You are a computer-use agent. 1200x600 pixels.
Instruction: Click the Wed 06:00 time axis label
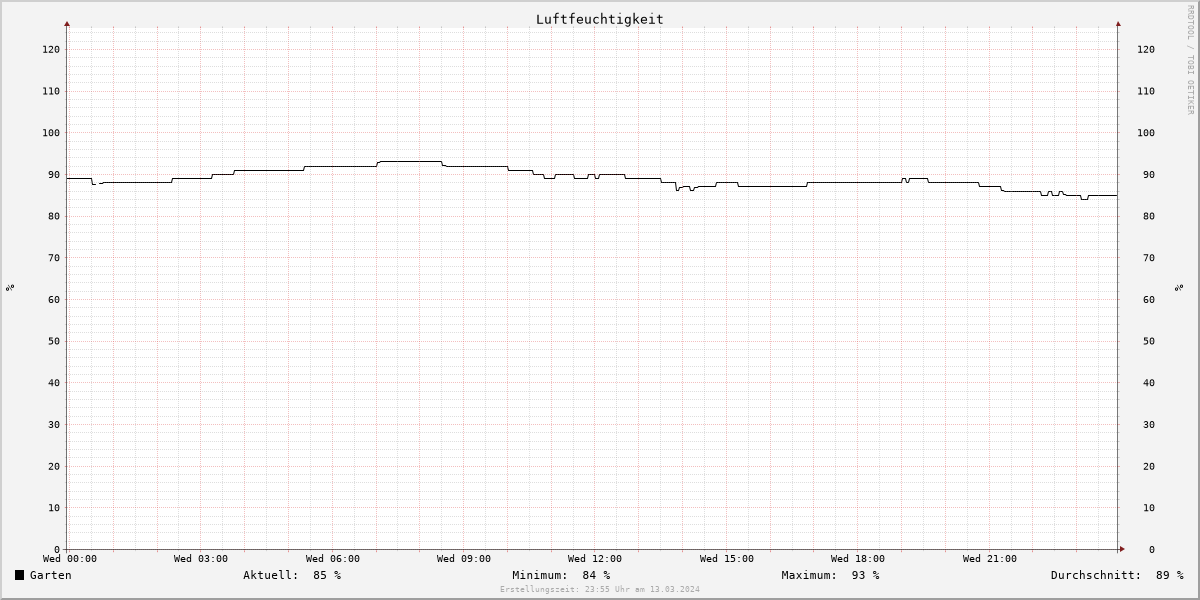pyautogui.click(x=332, y=559)
